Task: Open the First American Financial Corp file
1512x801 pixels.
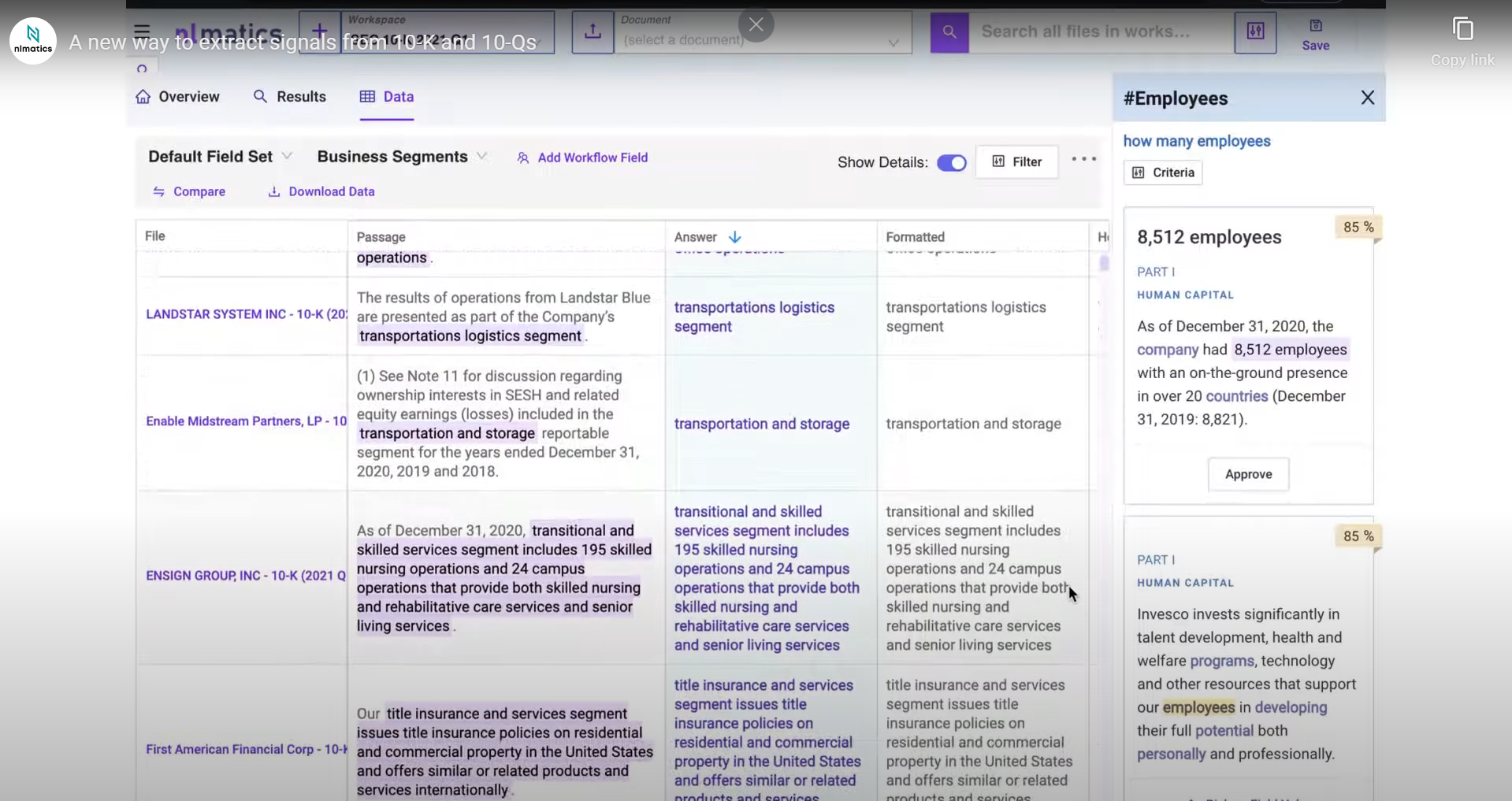Action: coord(246,749)
